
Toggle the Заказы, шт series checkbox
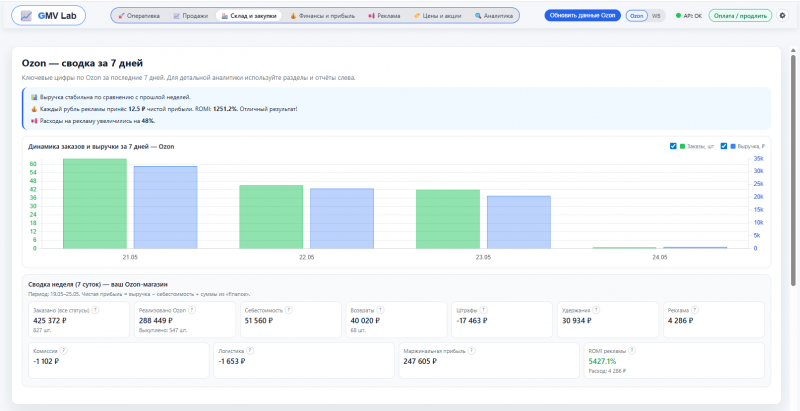tap(673, 146)
